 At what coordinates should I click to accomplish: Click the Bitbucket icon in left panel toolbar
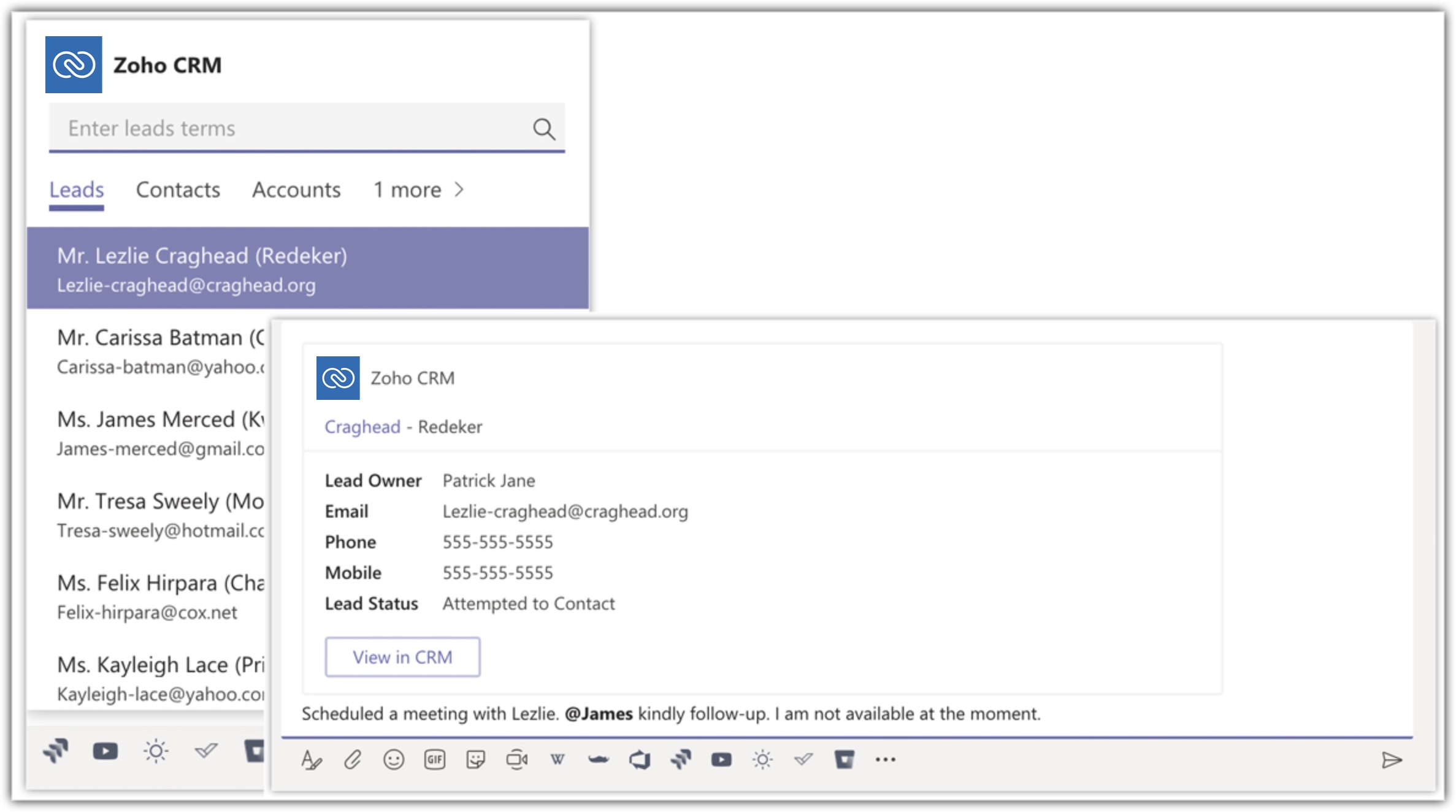pyautogui.click(x=255, y=751)
